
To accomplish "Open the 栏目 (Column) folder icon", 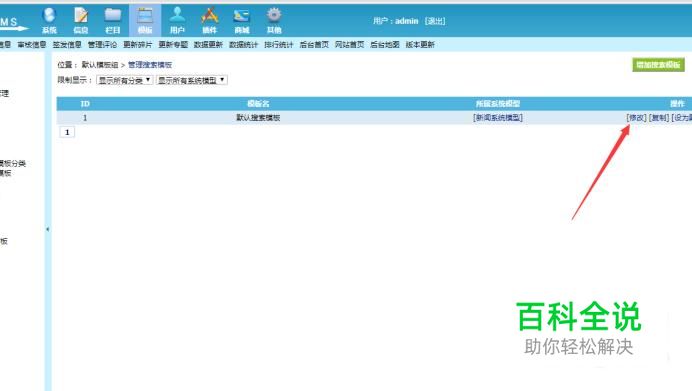I will click(x=113, y=20).
